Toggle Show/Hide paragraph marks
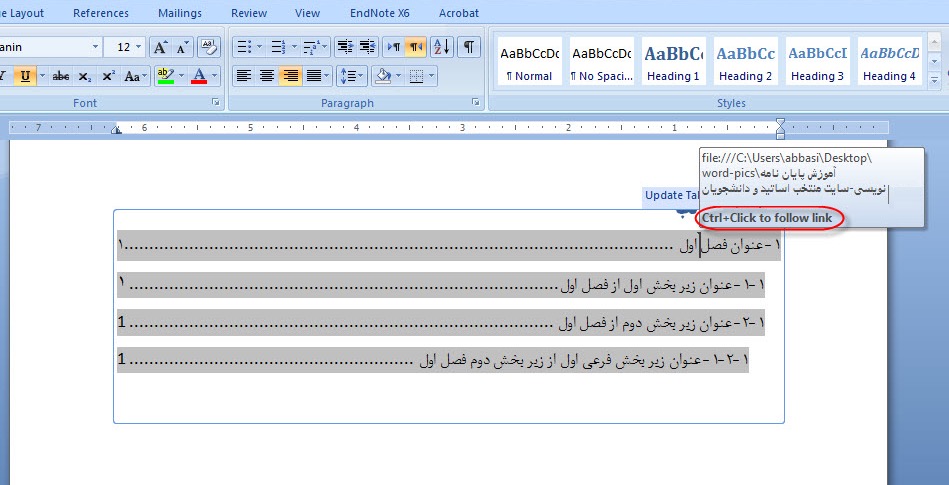949x485 pixels. [468, 47]
